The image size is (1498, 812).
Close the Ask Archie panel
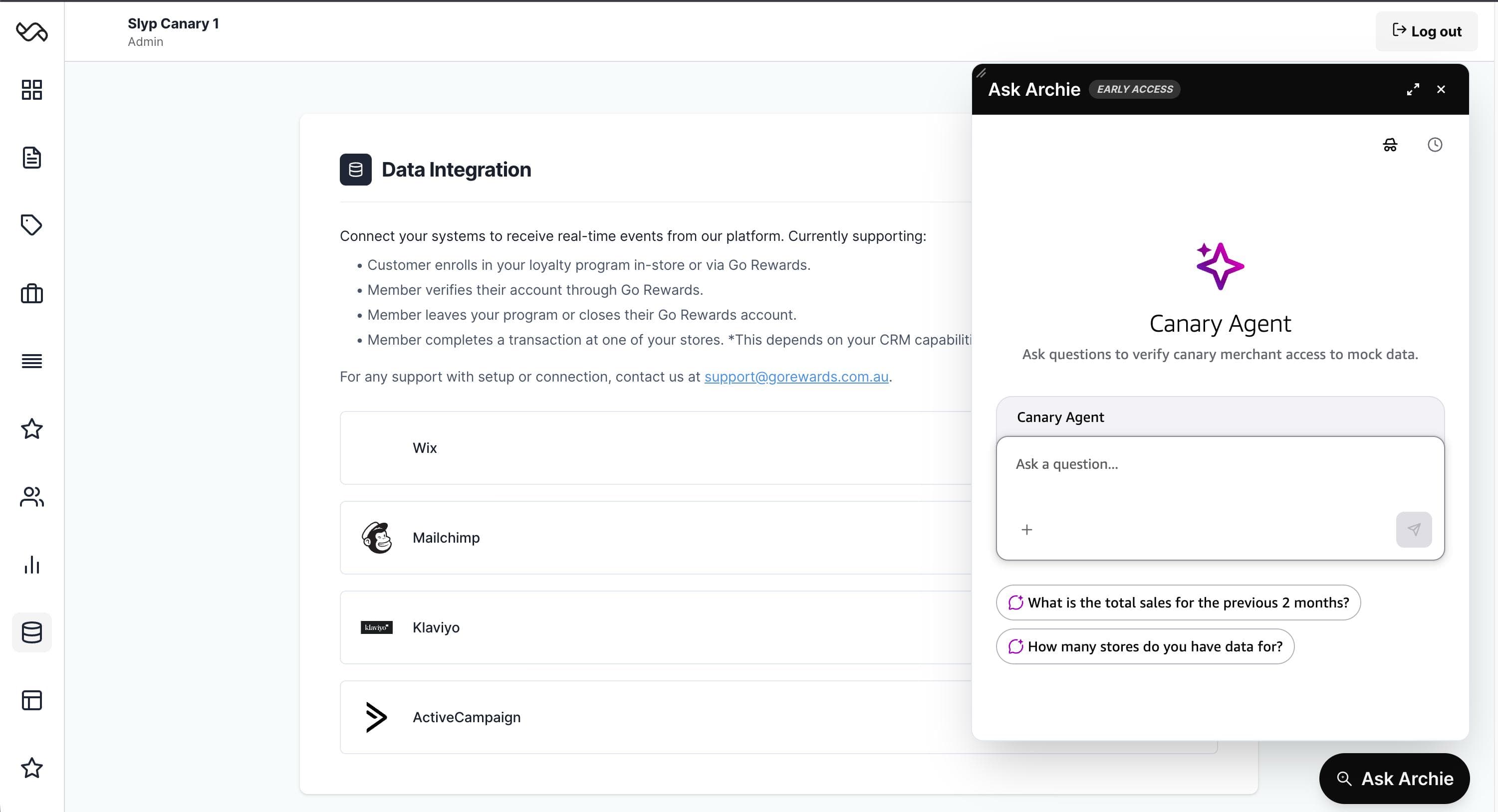coord(1441,89)
